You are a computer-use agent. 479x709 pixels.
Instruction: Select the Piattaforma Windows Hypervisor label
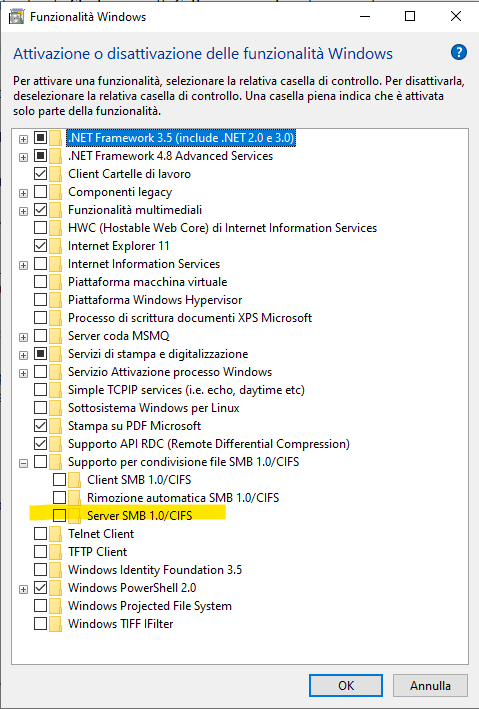coord(155,300)
